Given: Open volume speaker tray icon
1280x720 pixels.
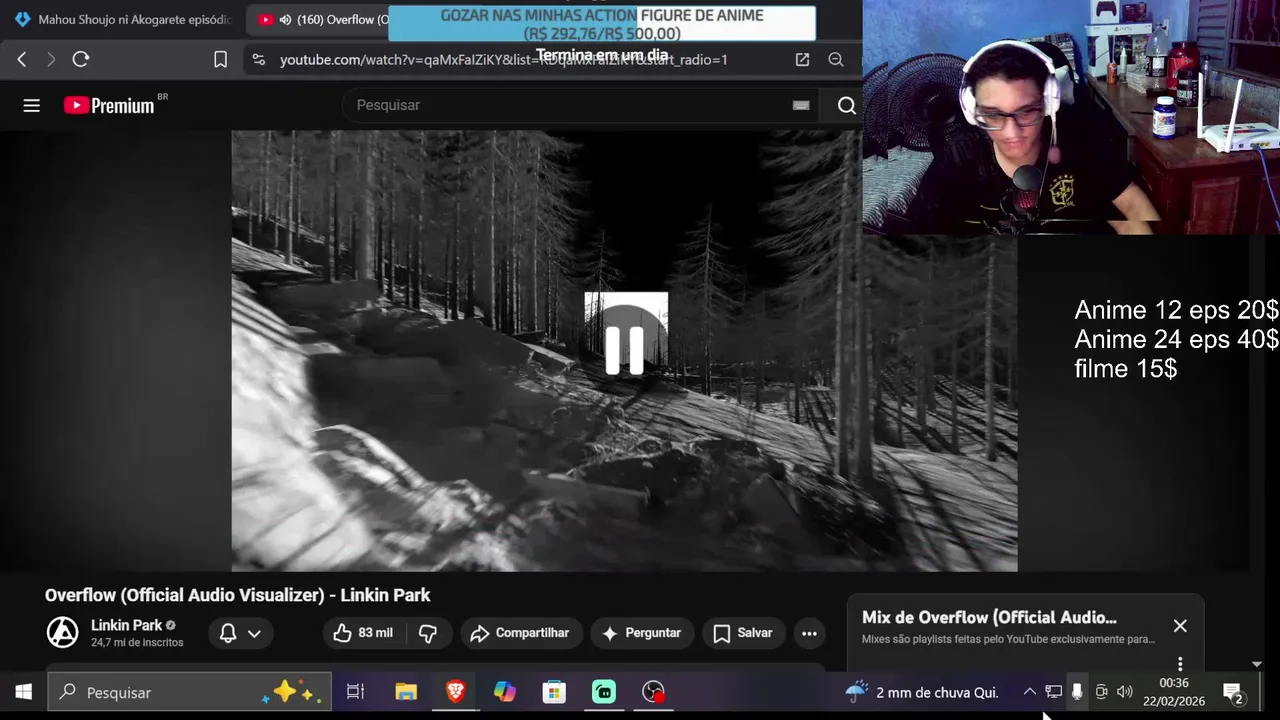Looking at the screenshot, I should [x=1125, y=692].
